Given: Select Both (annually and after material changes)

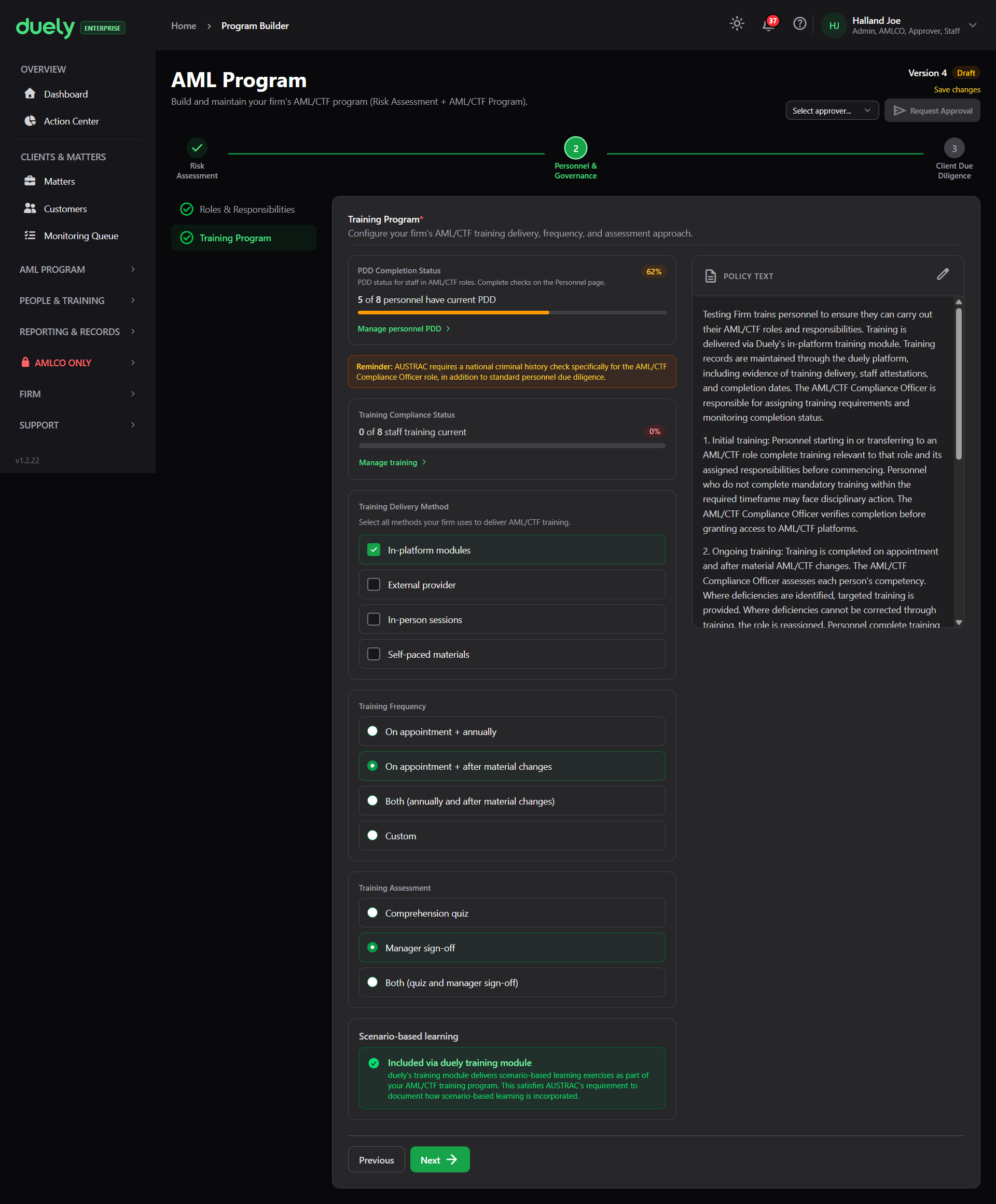Looking at the screenshot, I should point(512,801).
